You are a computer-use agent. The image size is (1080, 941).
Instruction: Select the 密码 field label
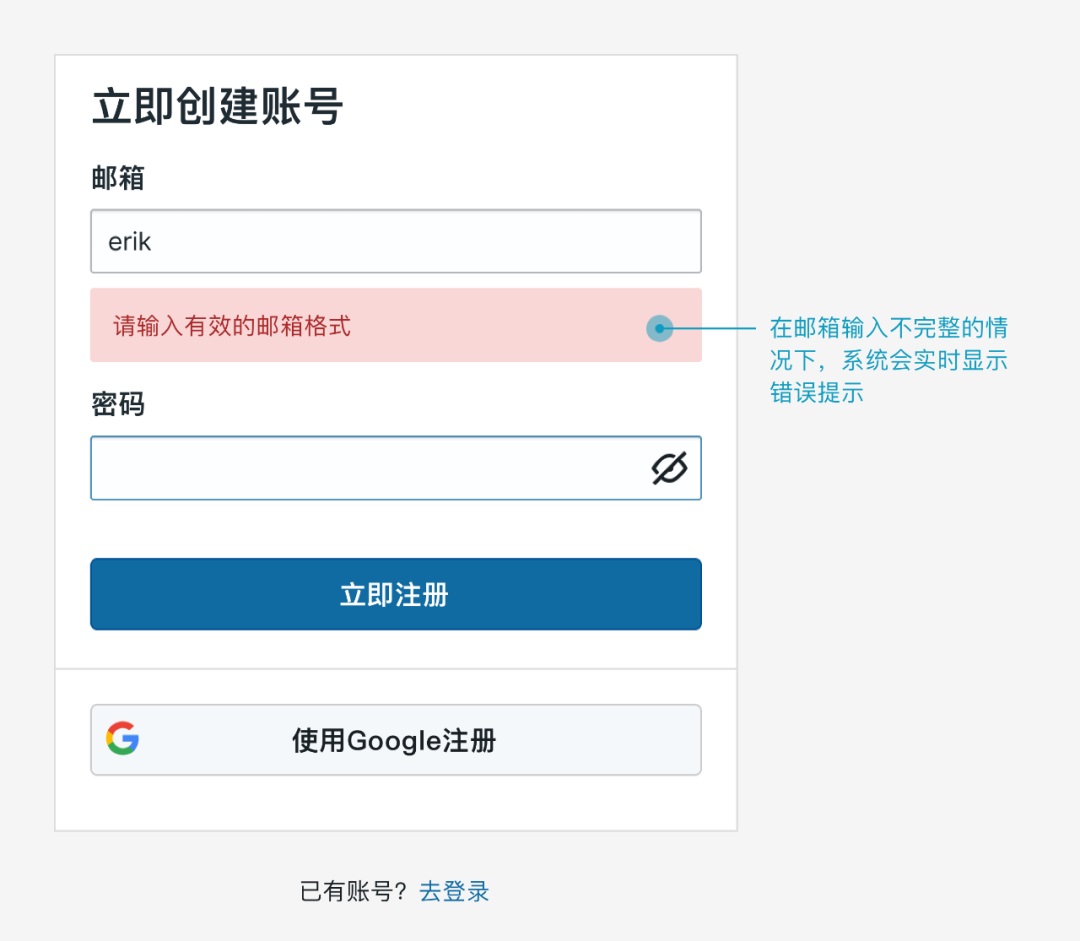[117, 404]
